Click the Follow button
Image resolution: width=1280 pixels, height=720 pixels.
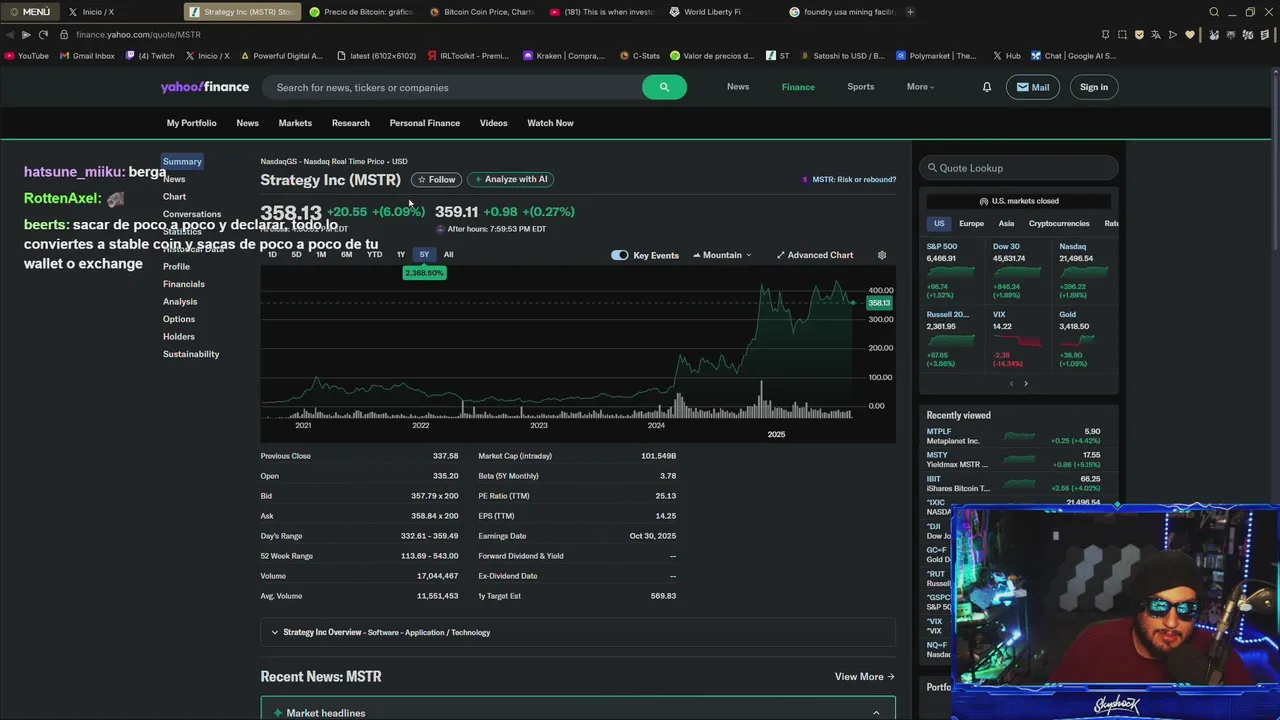[x=436, y=180]
